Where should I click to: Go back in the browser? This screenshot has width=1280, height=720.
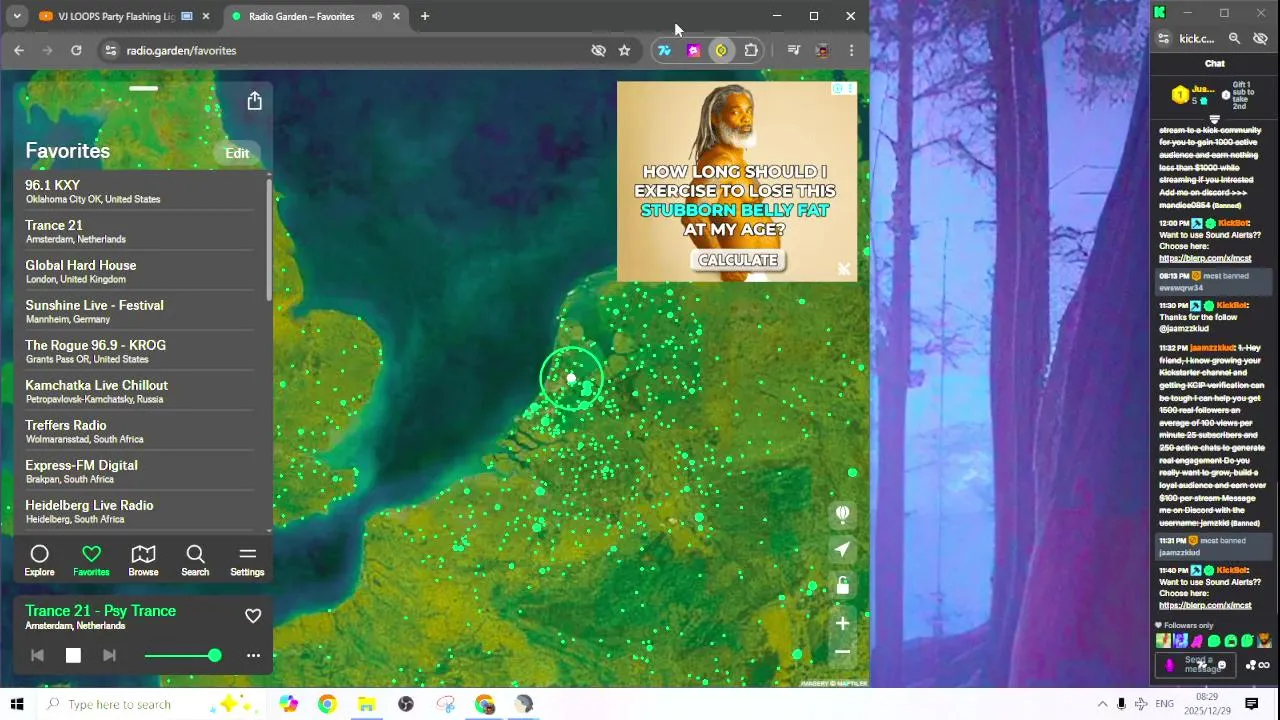point(19,50)
